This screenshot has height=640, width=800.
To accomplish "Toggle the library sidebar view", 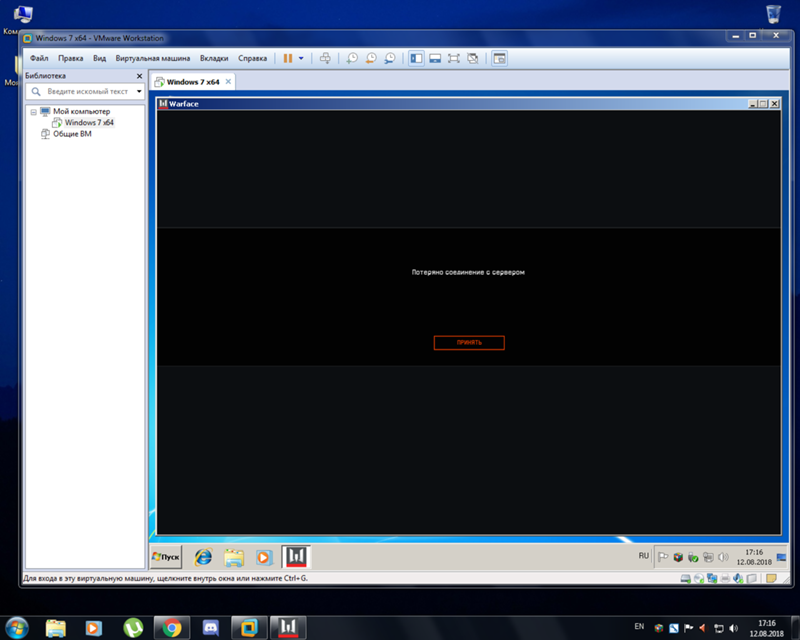I will coord(416,58).
